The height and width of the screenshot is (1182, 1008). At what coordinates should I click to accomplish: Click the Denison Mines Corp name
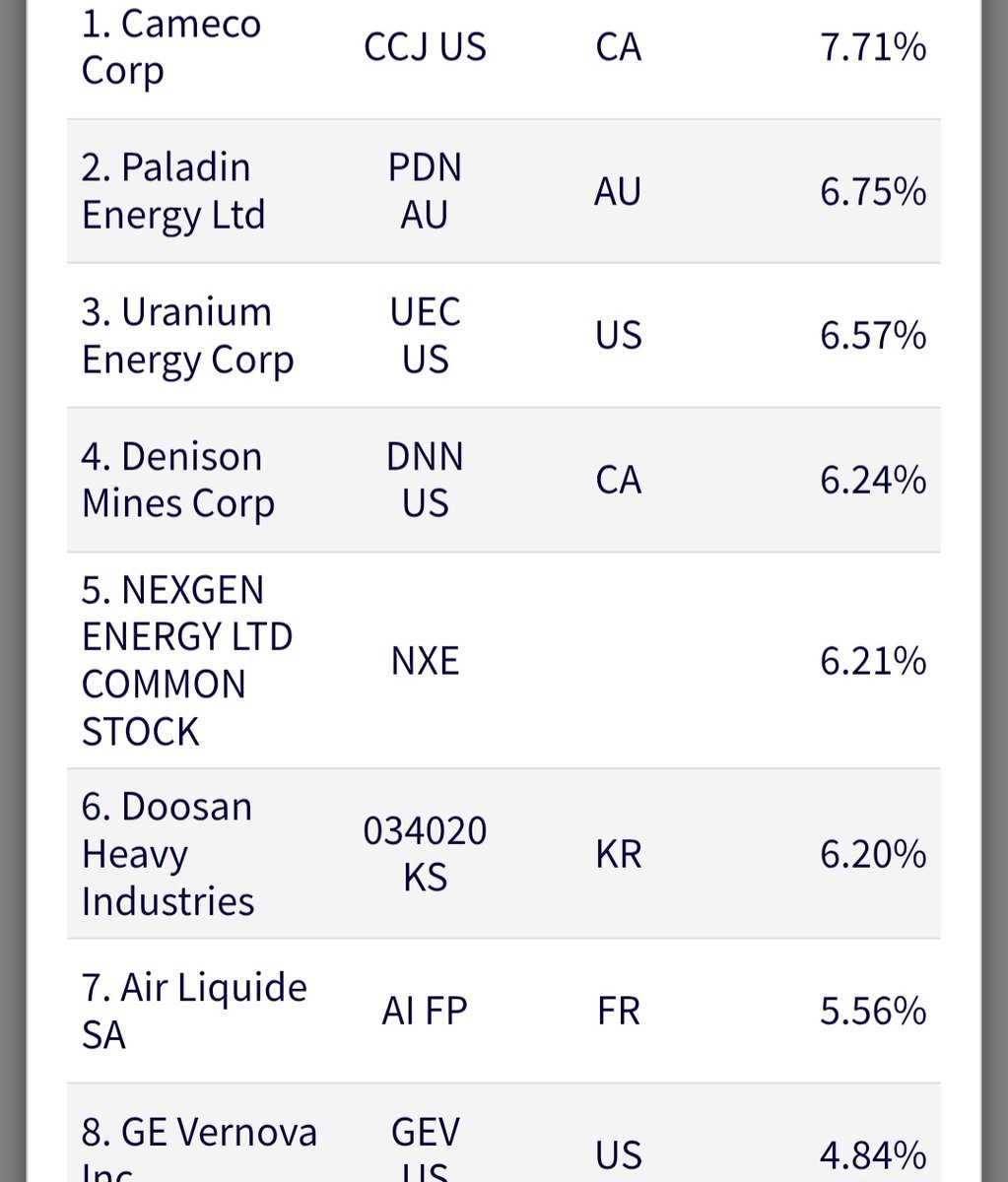[177, 480]
